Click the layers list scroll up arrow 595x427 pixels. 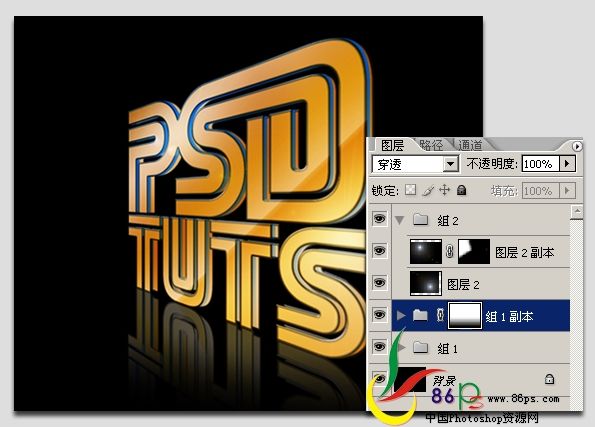[x=577, y=211]
